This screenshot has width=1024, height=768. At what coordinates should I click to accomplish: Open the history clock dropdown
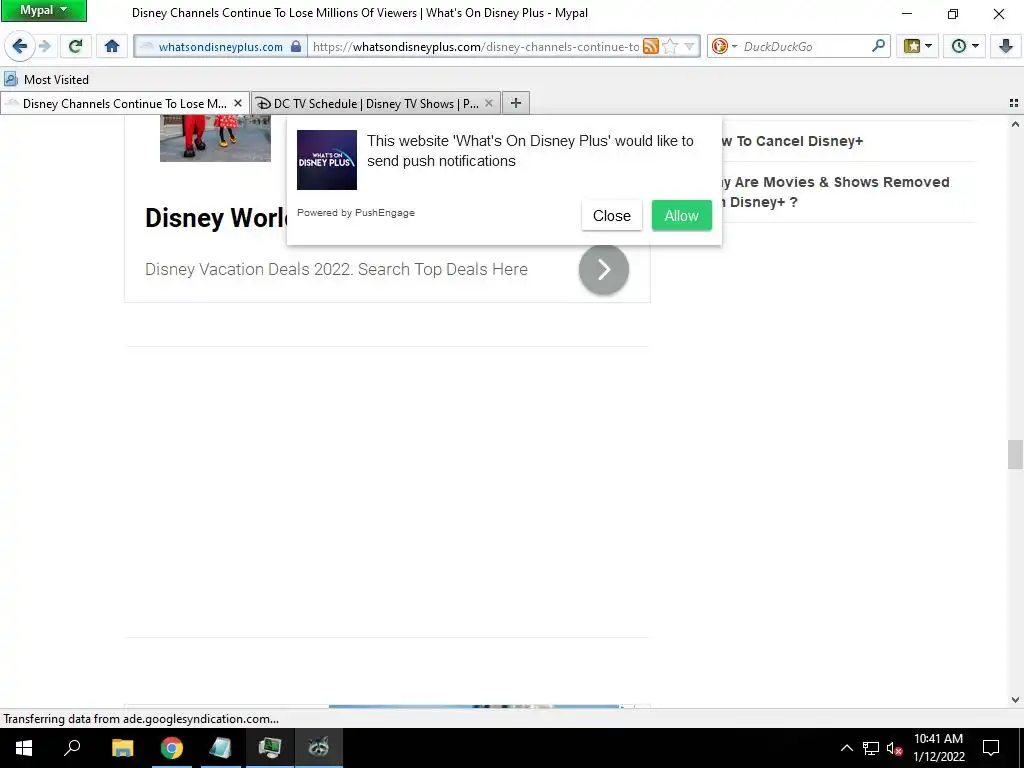click(x=965, y=46)
